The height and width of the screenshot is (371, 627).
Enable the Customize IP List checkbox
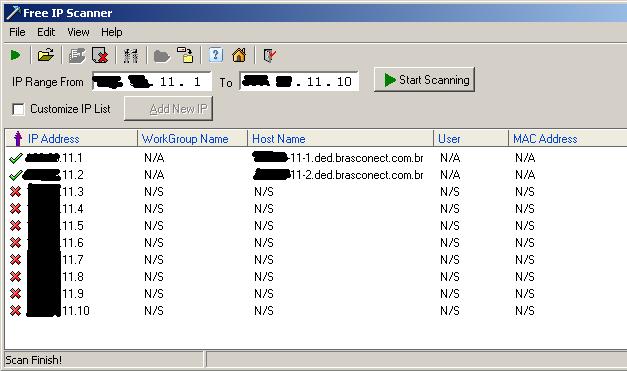(x=18, y=109)
